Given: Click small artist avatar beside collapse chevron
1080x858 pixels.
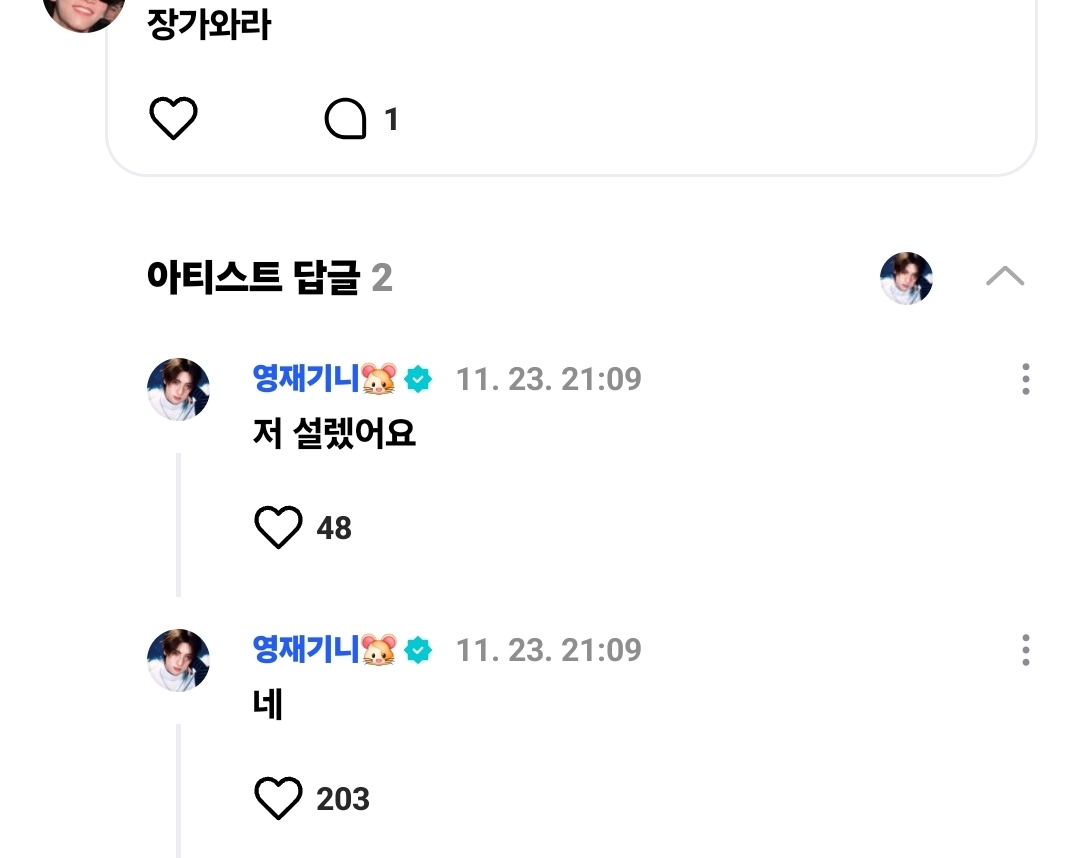Looking at the screenshot, I should click(x=906, y=278).
